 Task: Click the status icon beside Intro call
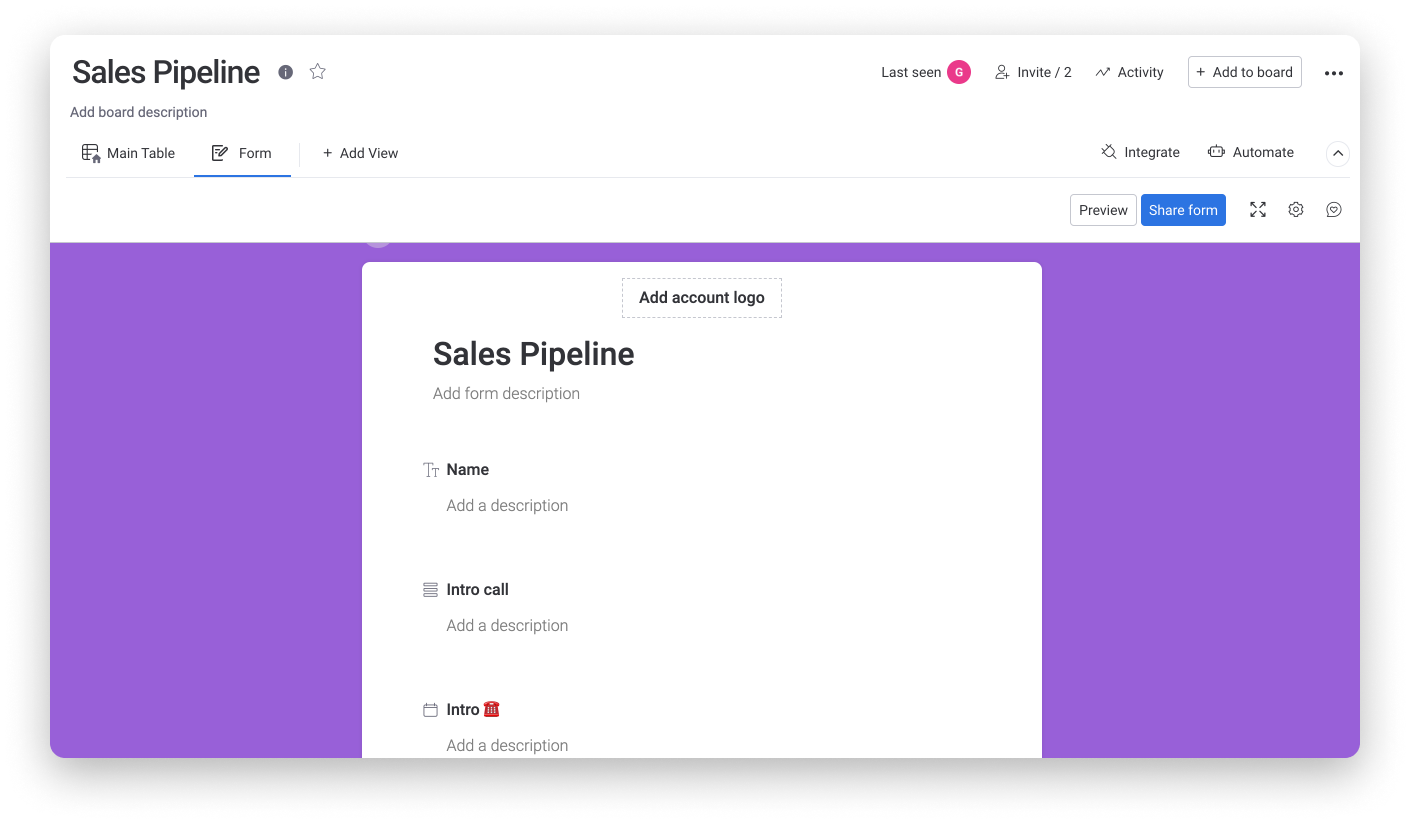pos(431,590)
